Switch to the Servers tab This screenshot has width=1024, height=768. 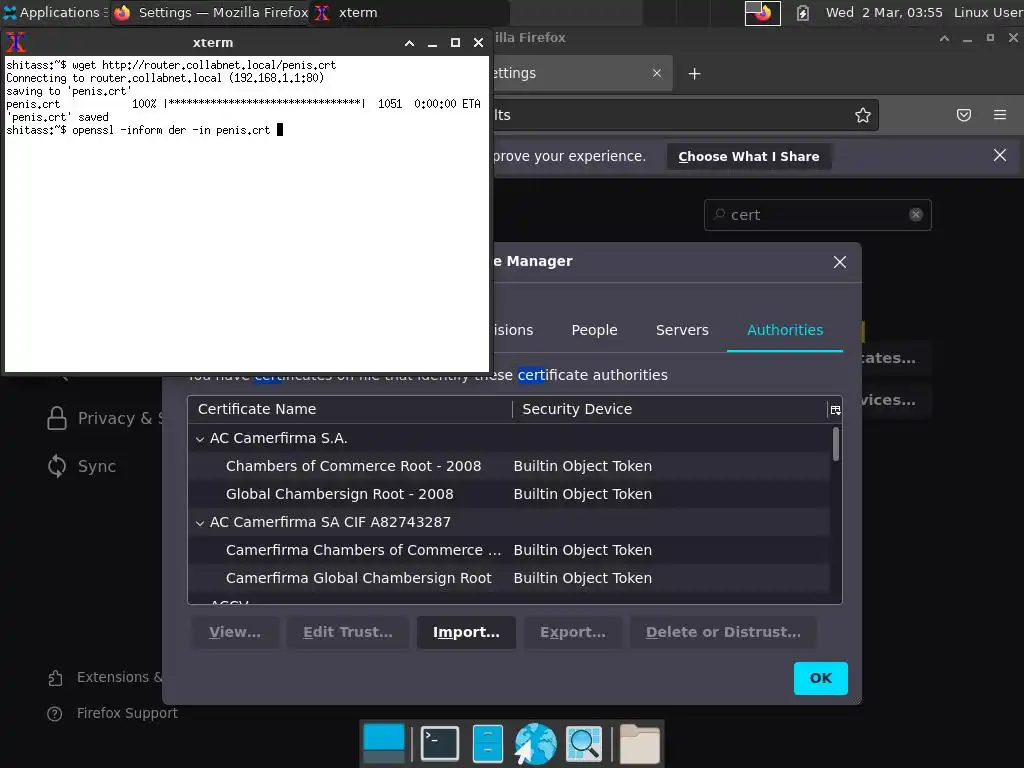[682, 330]
